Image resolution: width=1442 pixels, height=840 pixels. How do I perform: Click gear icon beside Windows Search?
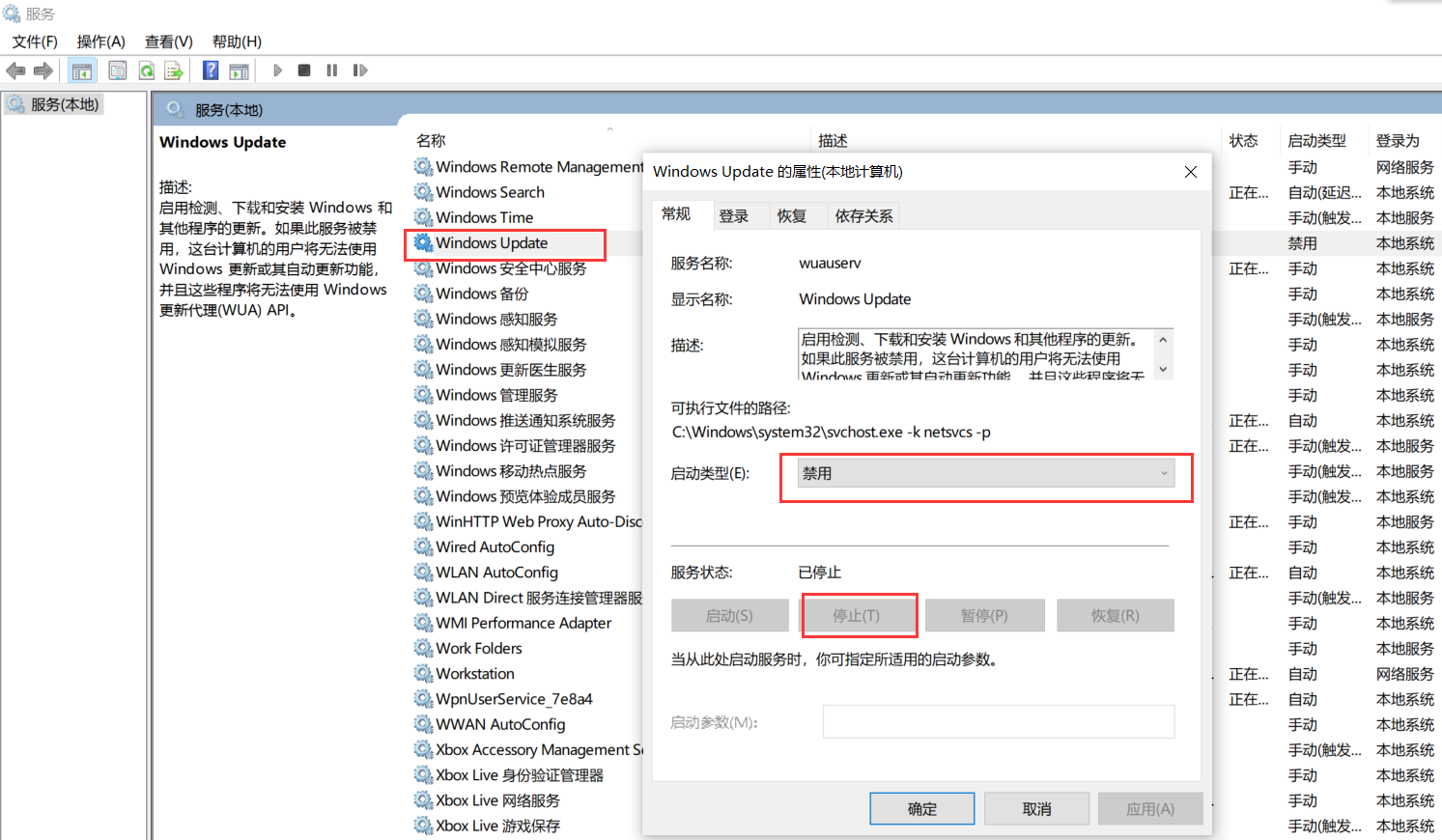(423, 192)
